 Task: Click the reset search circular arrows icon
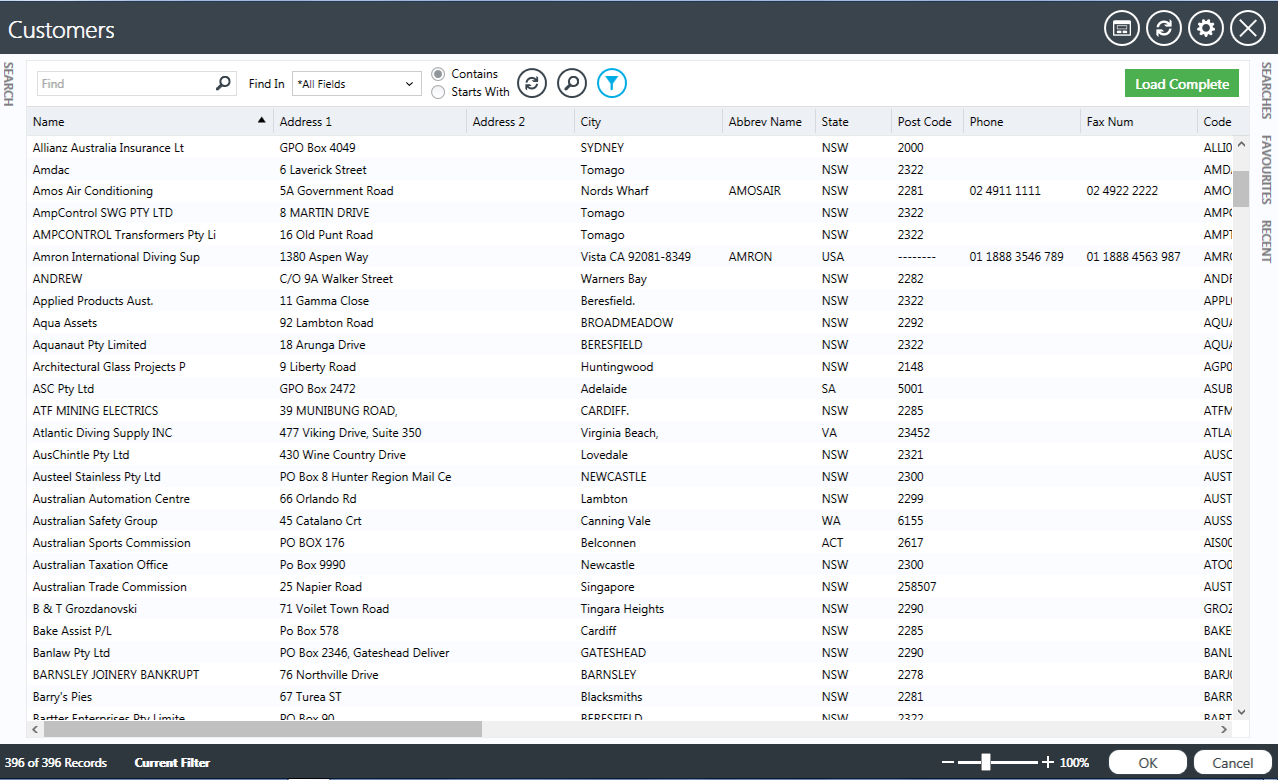click(x=532, y=83)
